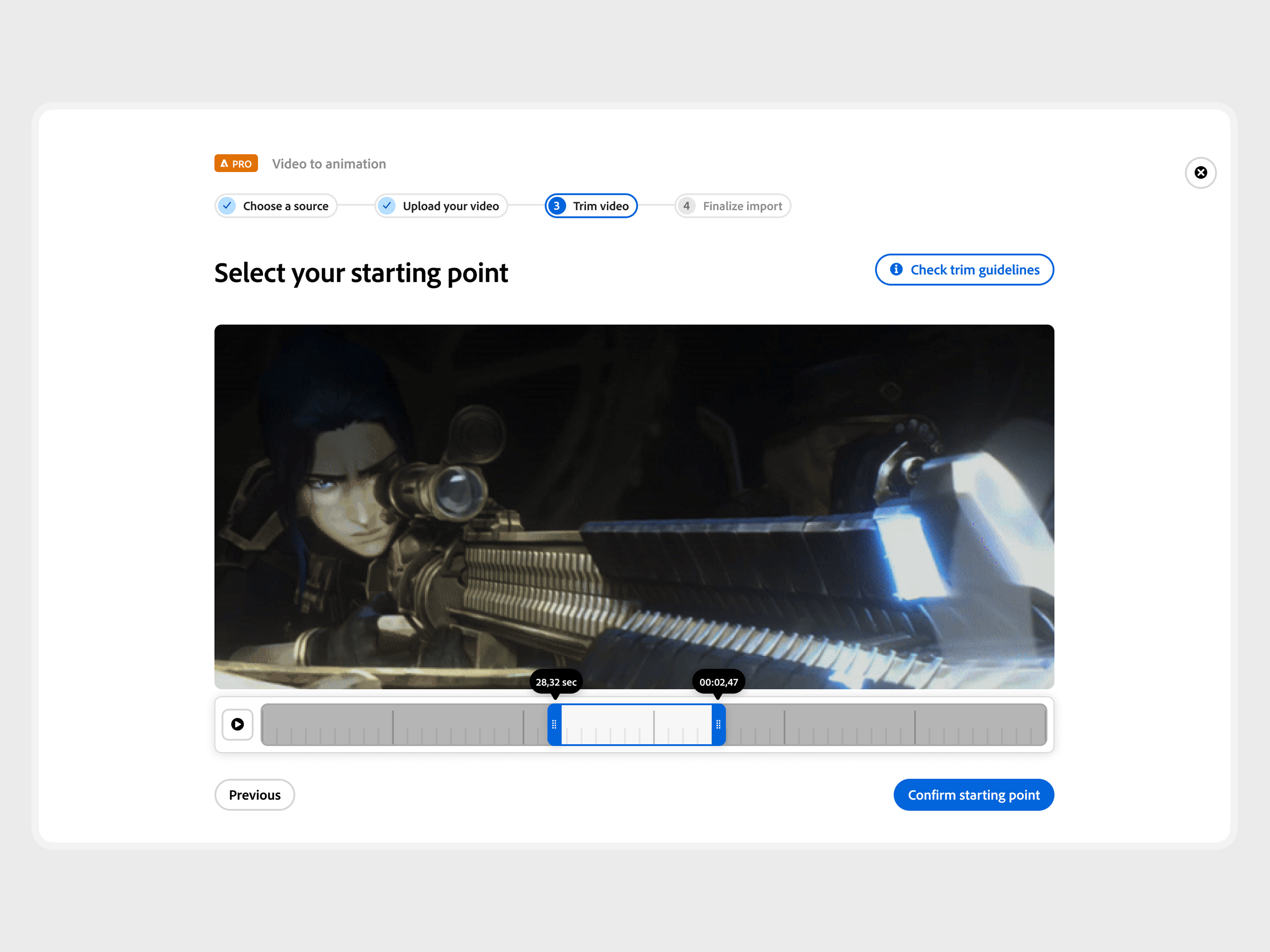Click the Video to animation title
The width and height of the screenshot is (1270, 952).
[x=329, y=164]
